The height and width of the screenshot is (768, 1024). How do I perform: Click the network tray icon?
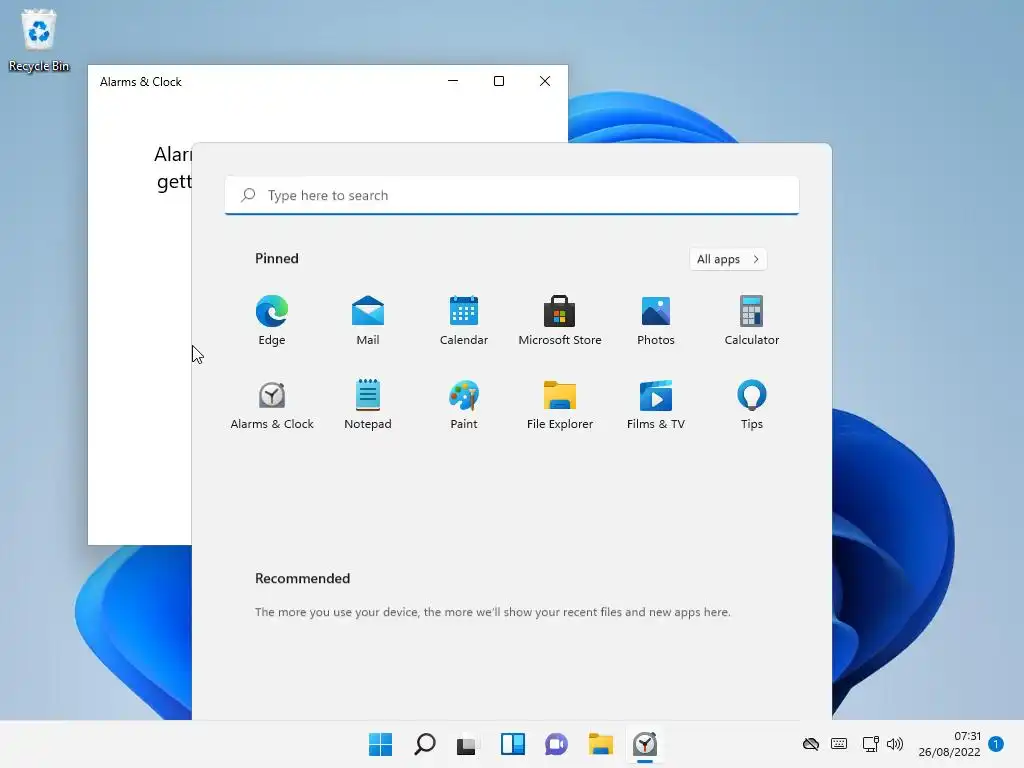[x=870, y=744]
